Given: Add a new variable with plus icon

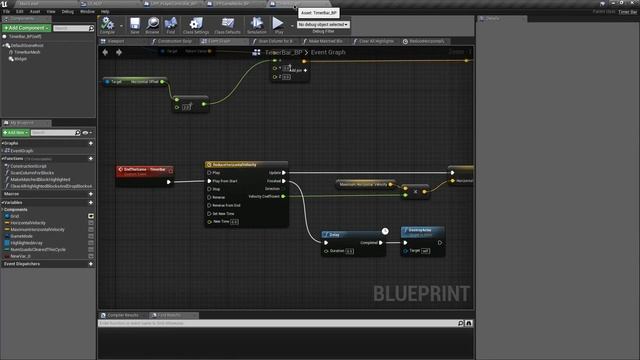Looking at the screenshot, I should click(x=91, y=202).
